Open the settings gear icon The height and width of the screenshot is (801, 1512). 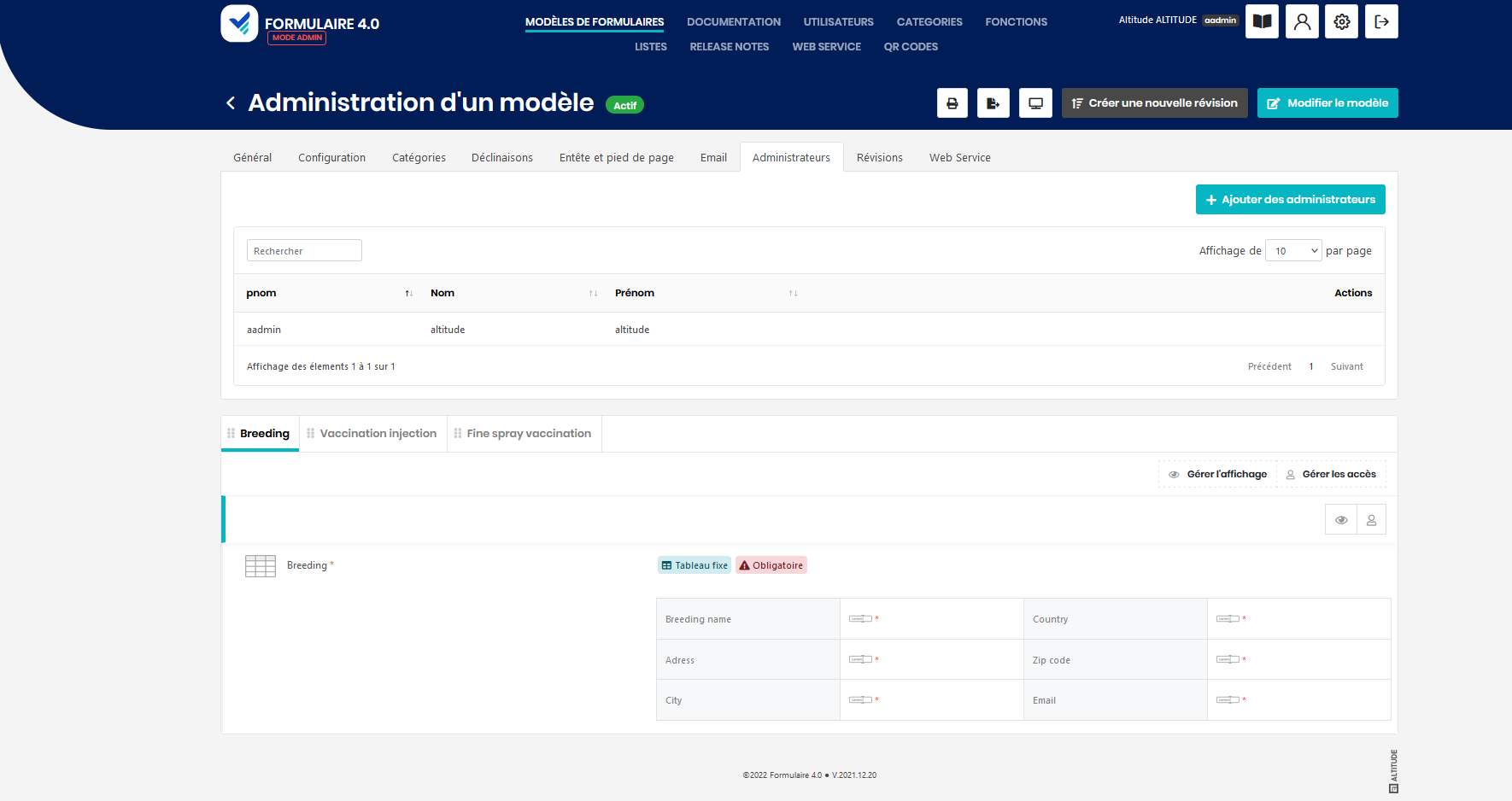click(x=1342, y=22)
